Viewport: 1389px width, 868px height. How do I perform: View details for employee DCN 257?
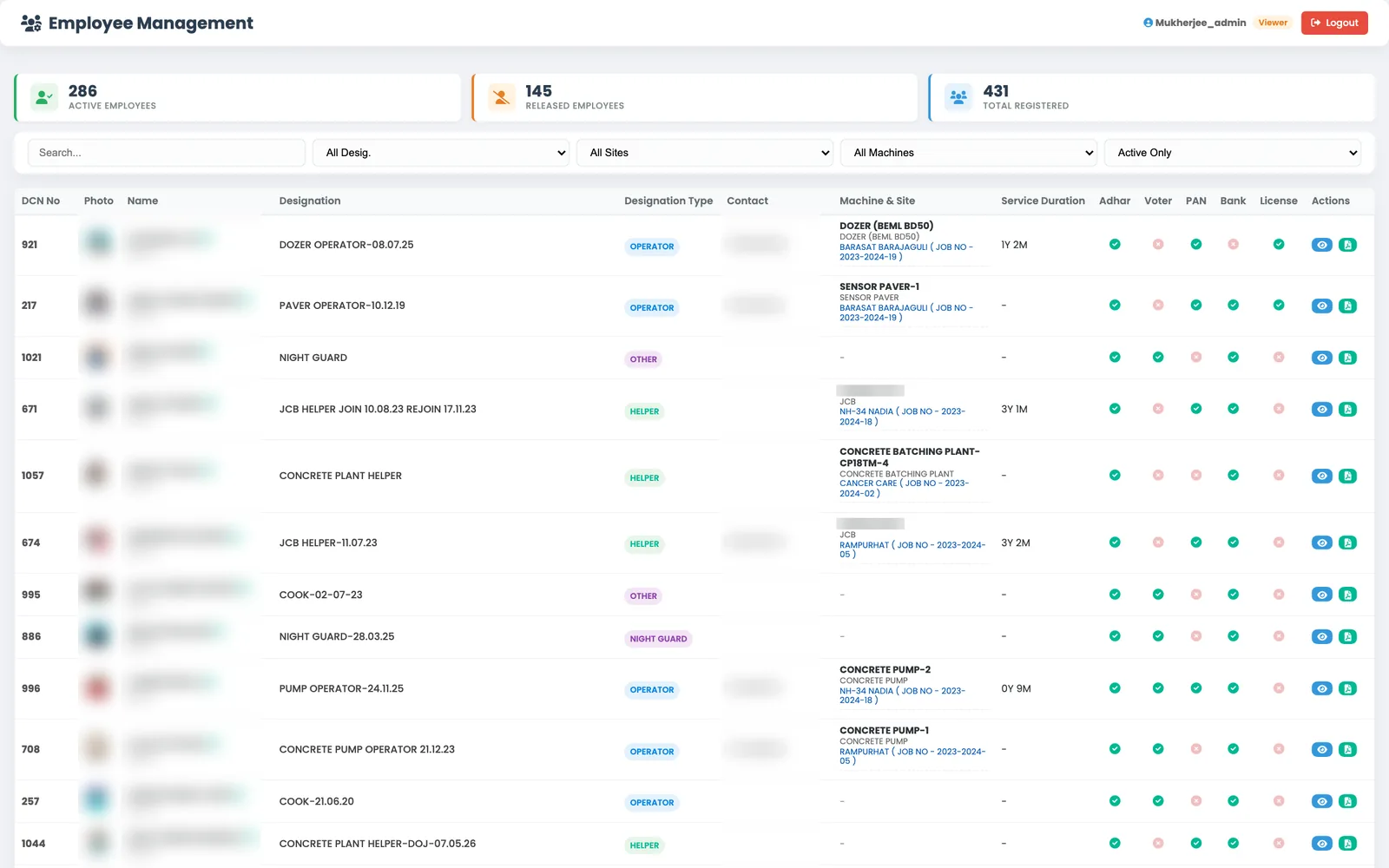pyautogui.click(x=1321, y=801)
